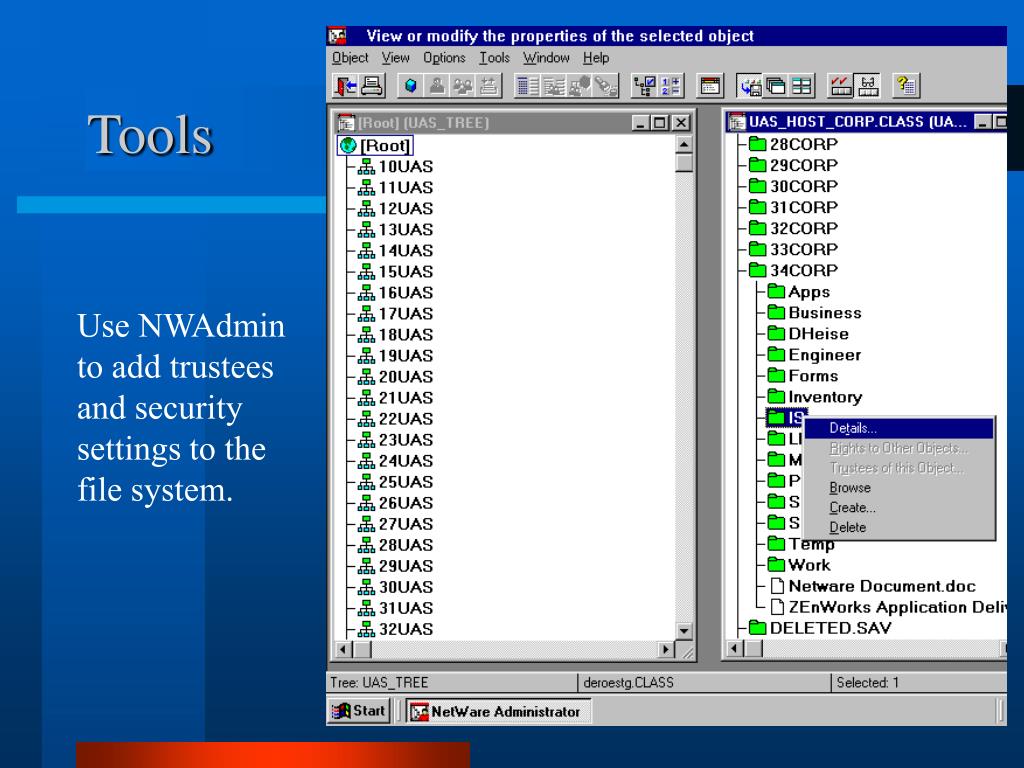Click the Cascade windows toolbar icon
This screenshot has height=768, width=1024.
click(775, 86)
